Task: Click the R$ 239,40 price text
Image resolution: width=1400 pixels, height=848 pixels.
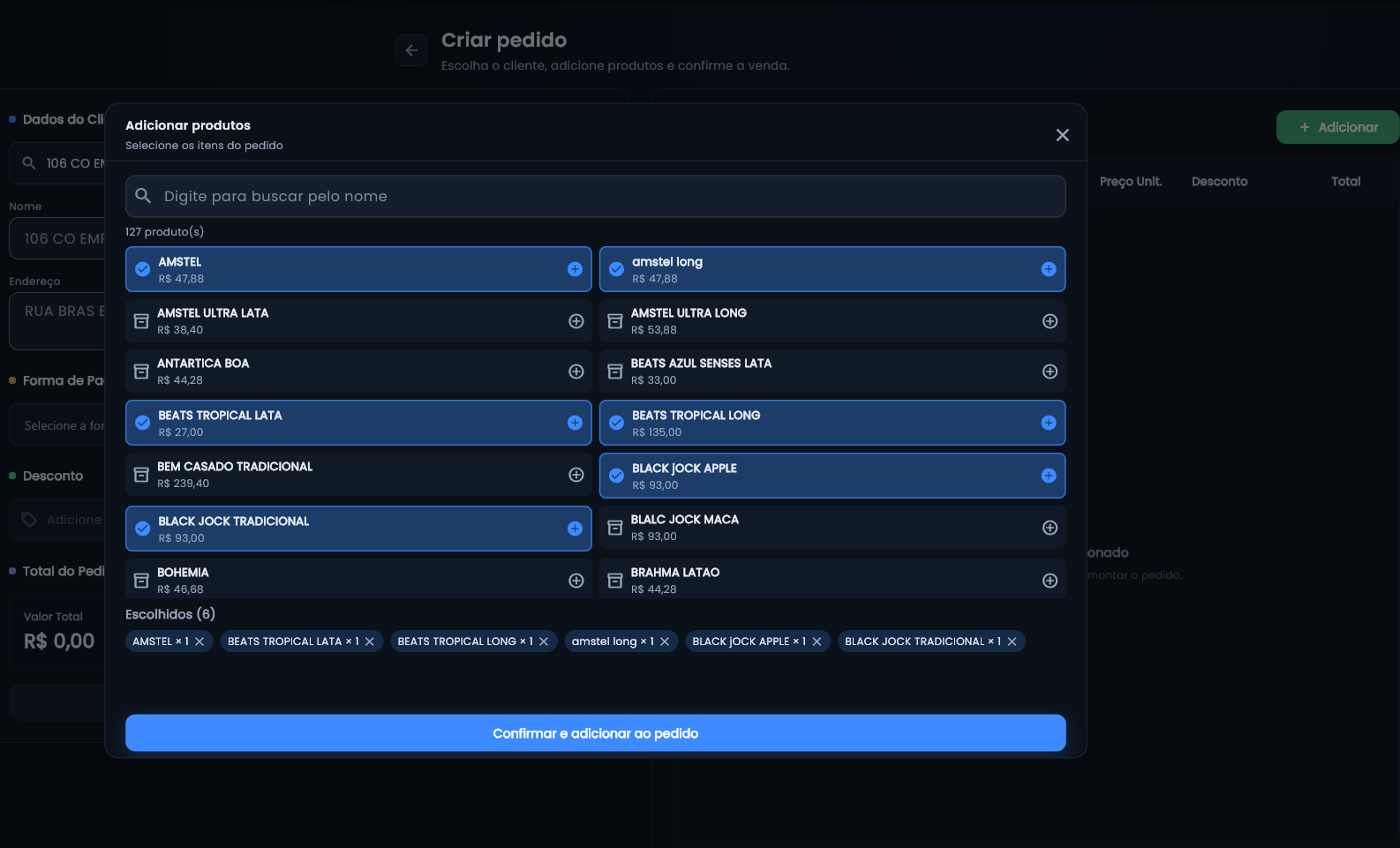Action: click(x=183, y=484)
